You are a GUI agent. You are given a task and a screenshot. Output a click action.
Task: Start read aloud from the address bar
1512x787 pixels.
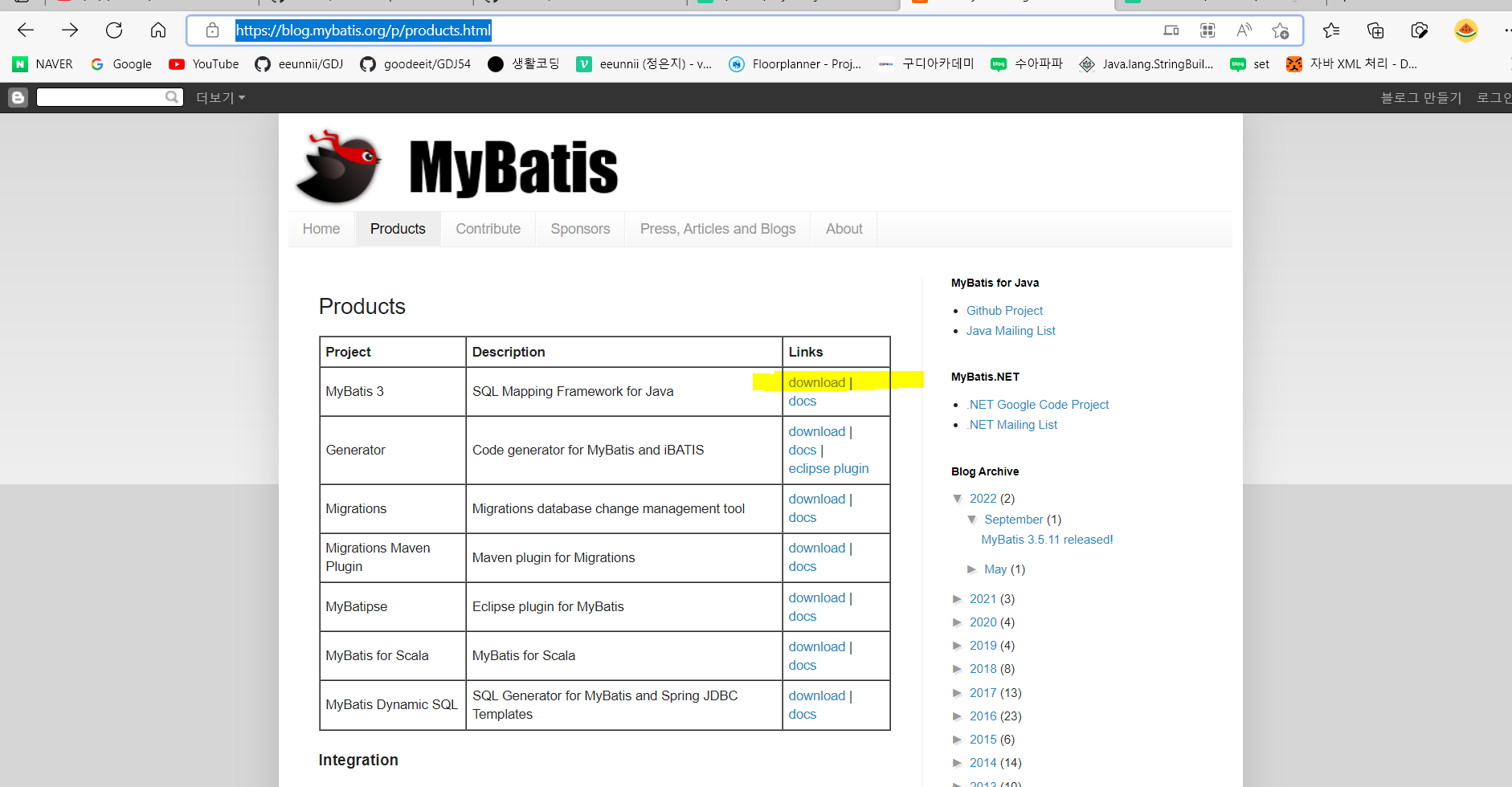click(1243, 30)
